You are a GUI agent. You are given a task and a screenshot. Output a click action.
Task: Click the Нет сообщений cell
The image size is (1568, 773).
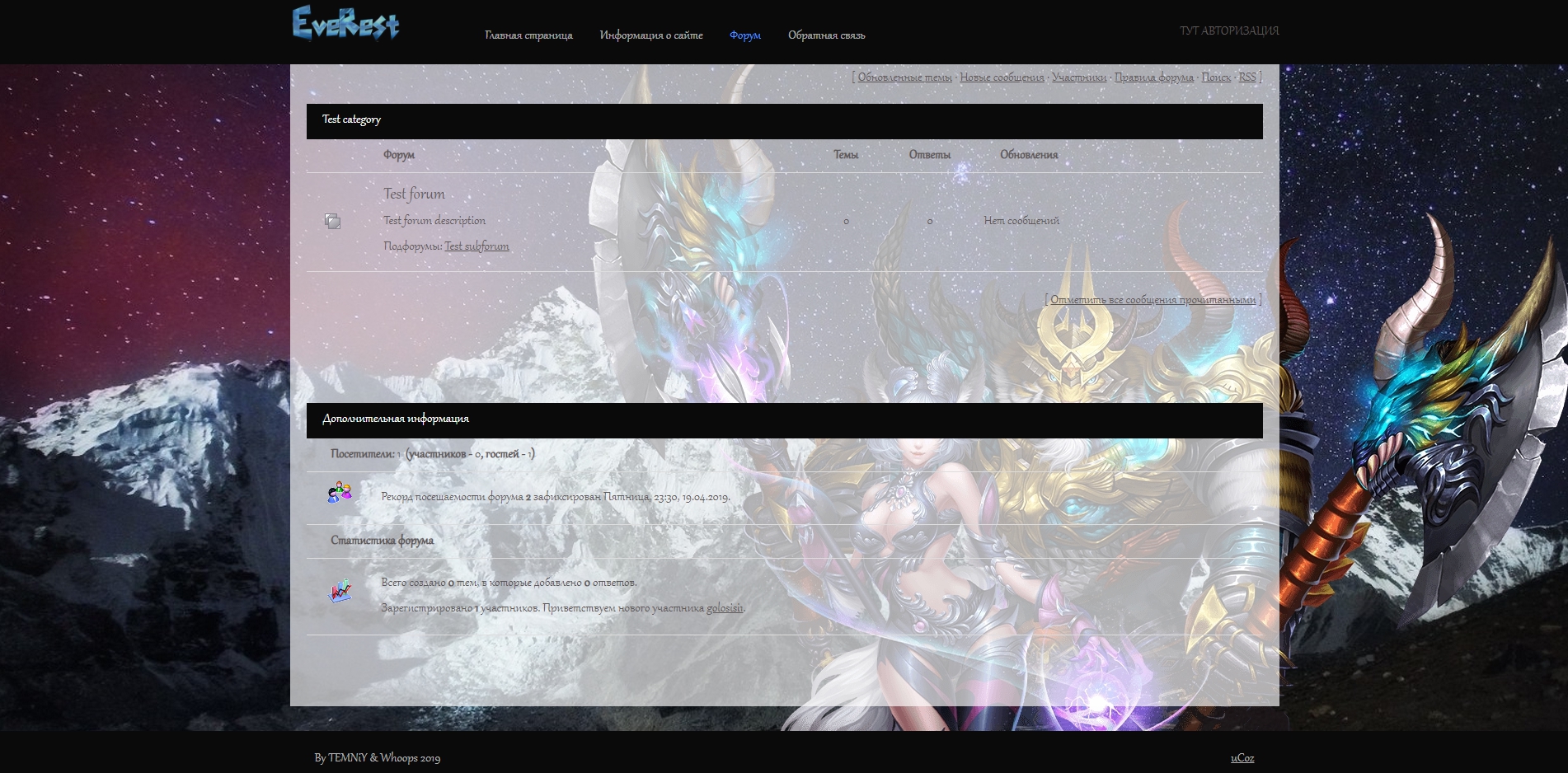pyautogui.click(x=1021, y=221)
